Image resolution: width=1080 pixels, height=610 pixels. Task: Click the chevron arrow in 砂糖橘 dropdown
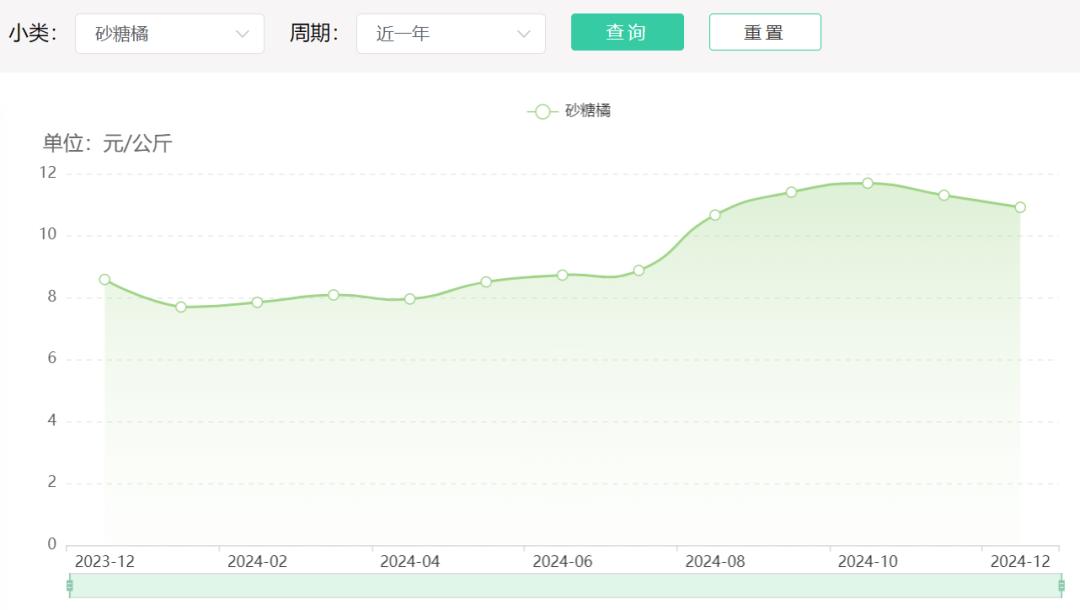[x=242, y=34]
